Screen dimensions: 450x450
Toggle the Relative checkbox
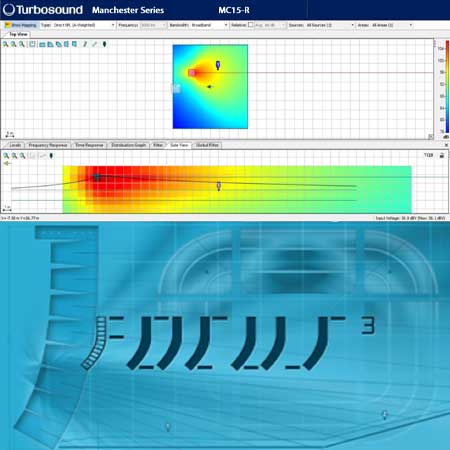pos(251,25)
